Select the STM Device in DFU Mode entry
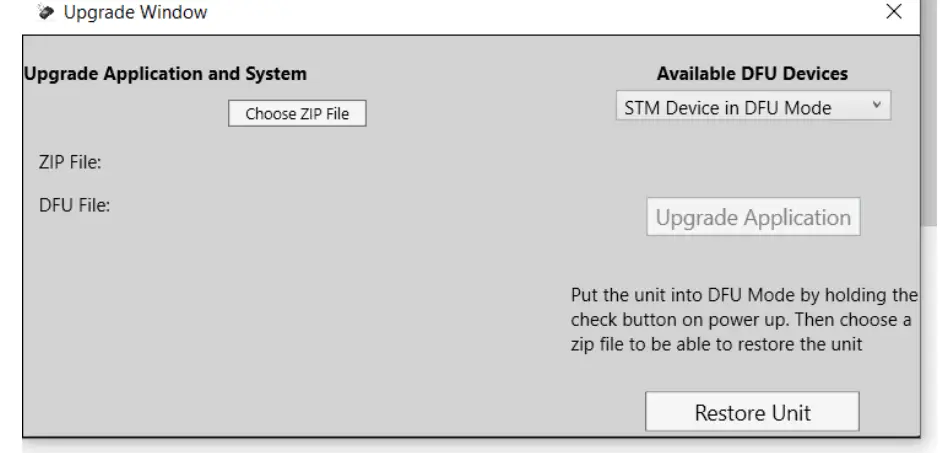This screenshot has width=940, height=453. 735,107
